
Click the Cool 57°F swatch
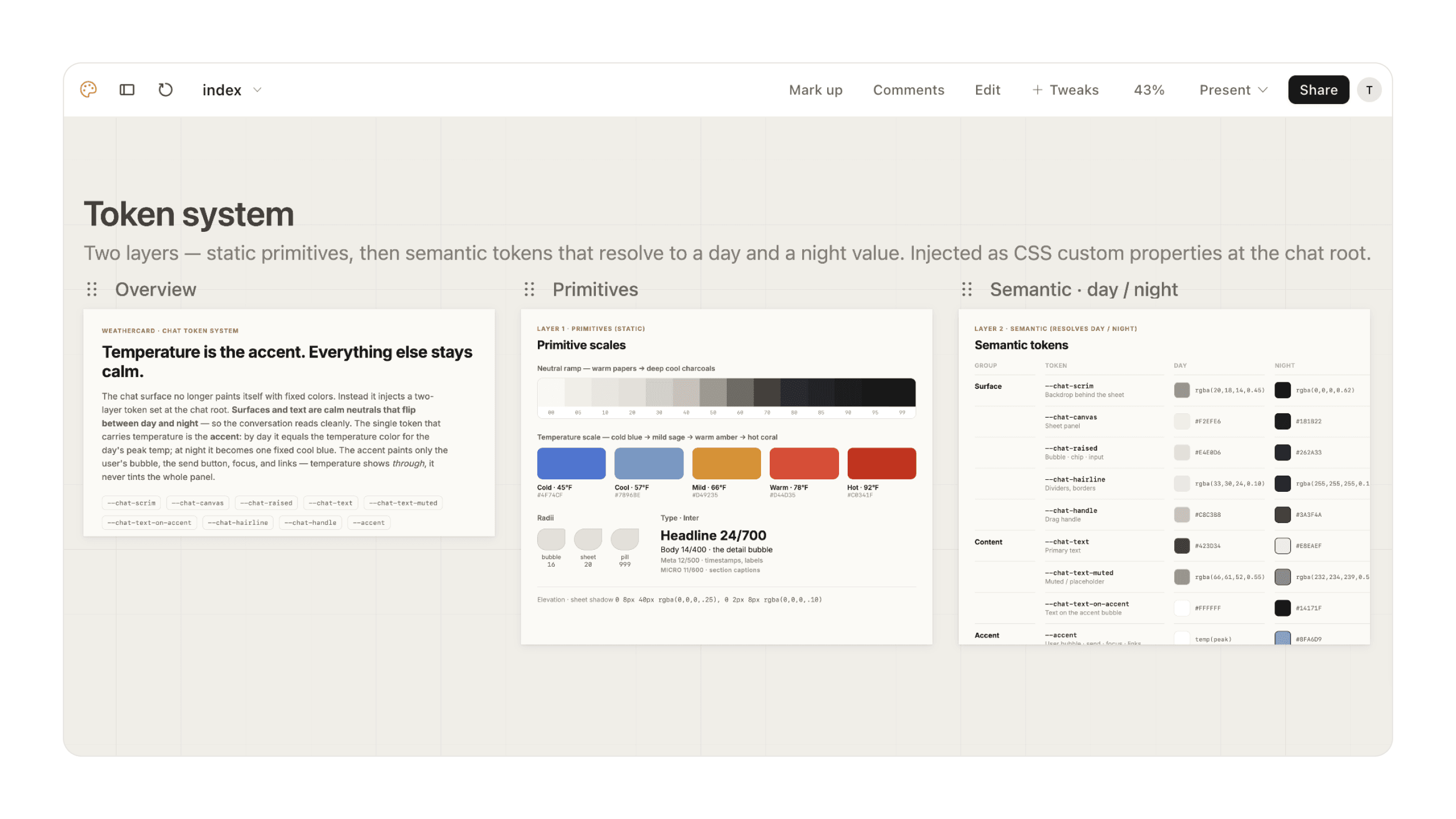click(648, 464)
